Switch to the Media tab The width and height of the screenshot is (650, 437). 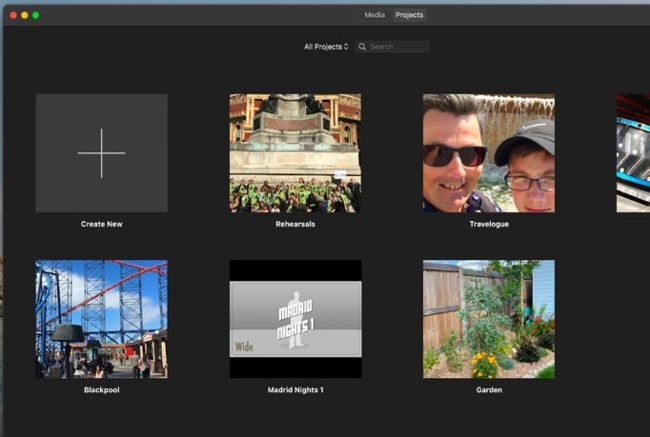(375, 15)
